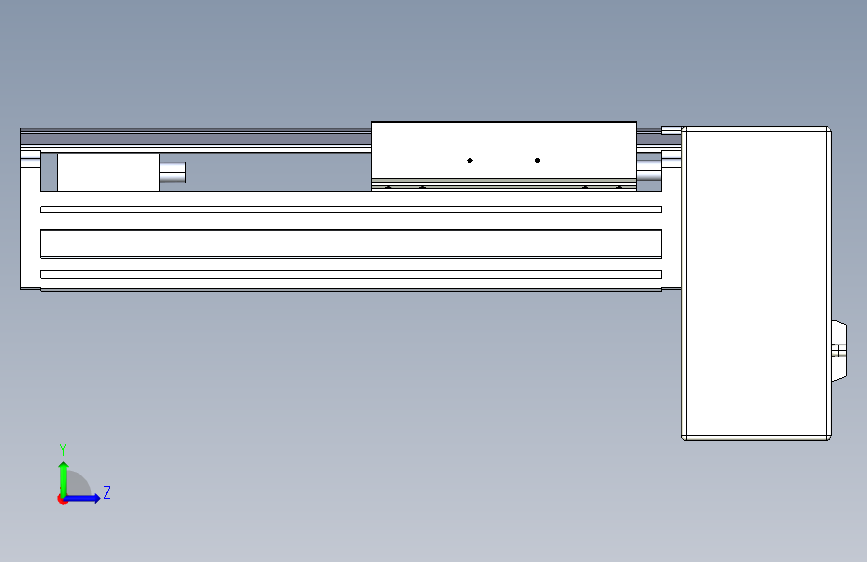Select the short cylinder beside the left block

(173, 173)
